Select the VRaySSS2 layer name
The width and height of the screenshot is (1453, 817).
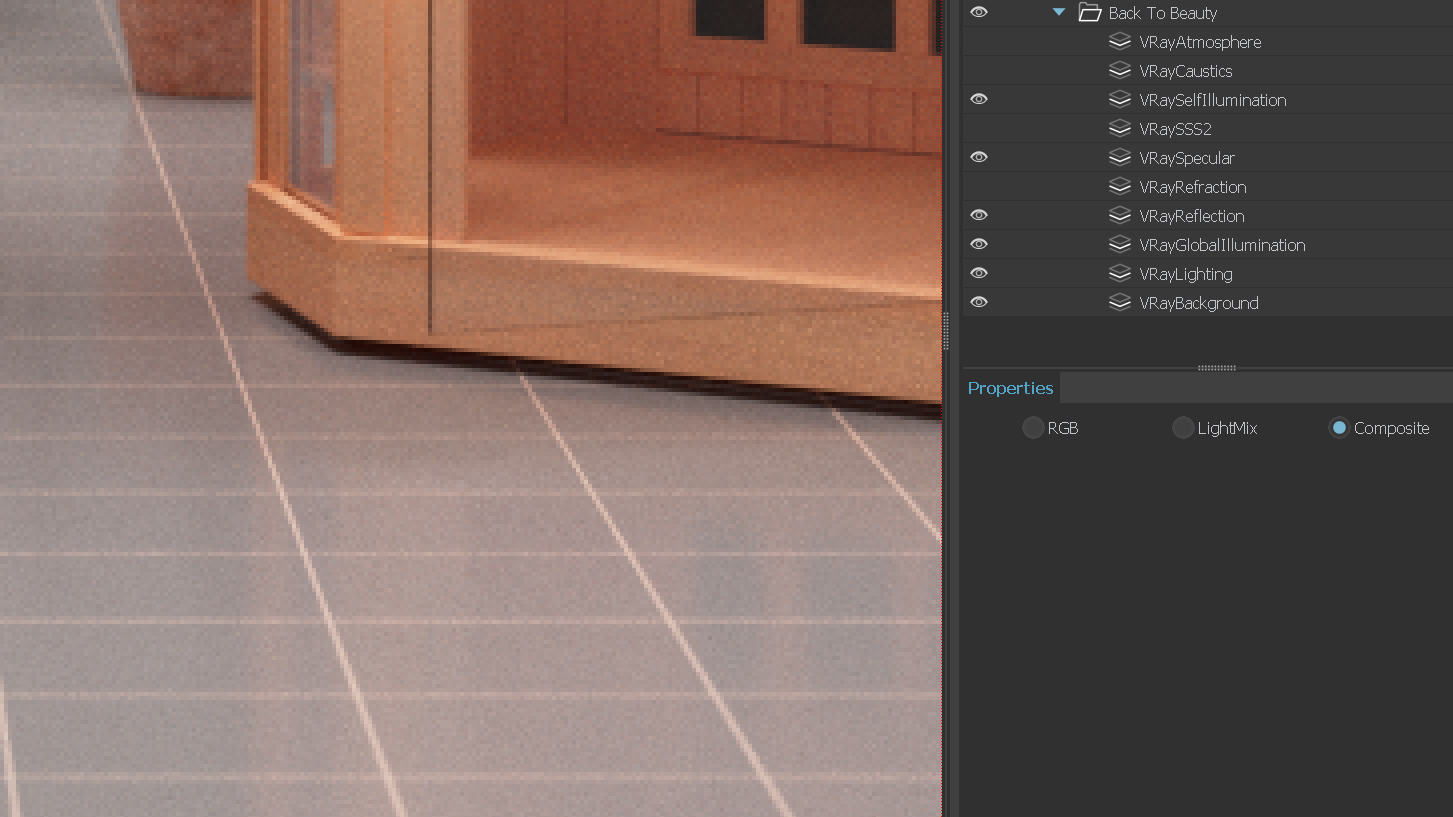click(1175, 129)
